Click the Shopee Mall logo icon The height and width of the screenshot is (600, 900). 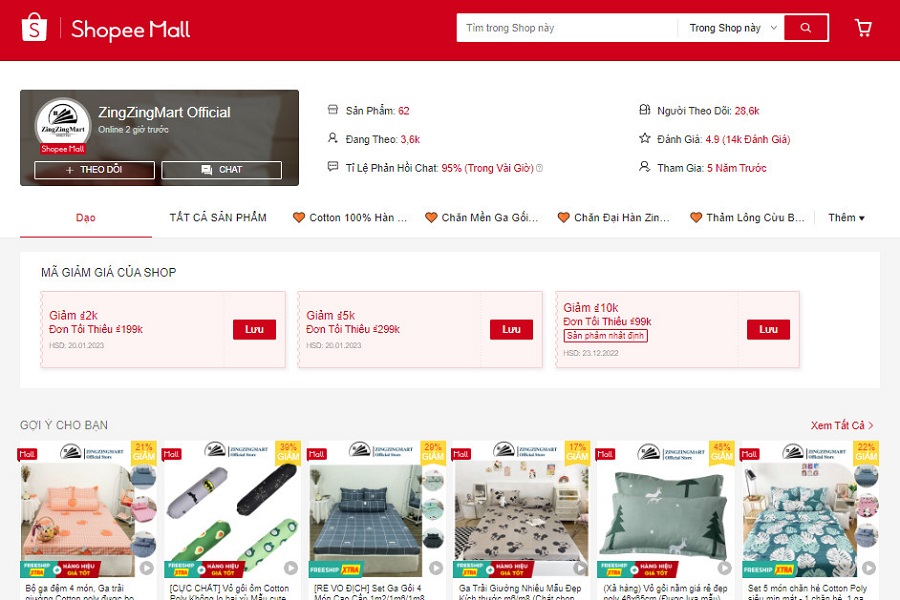[x=34, y=28]
